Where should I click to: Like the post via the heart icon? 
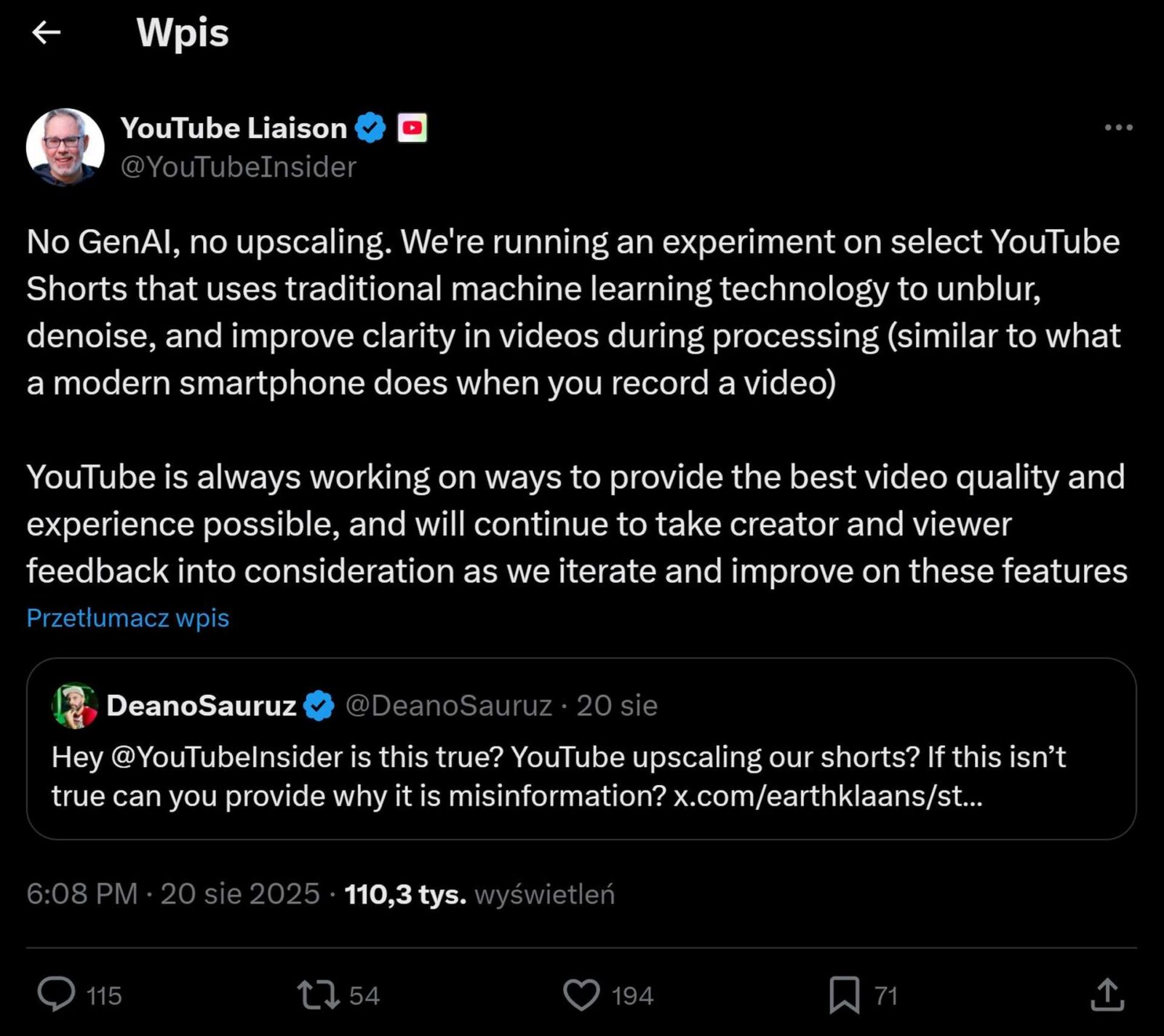point(581,996)
